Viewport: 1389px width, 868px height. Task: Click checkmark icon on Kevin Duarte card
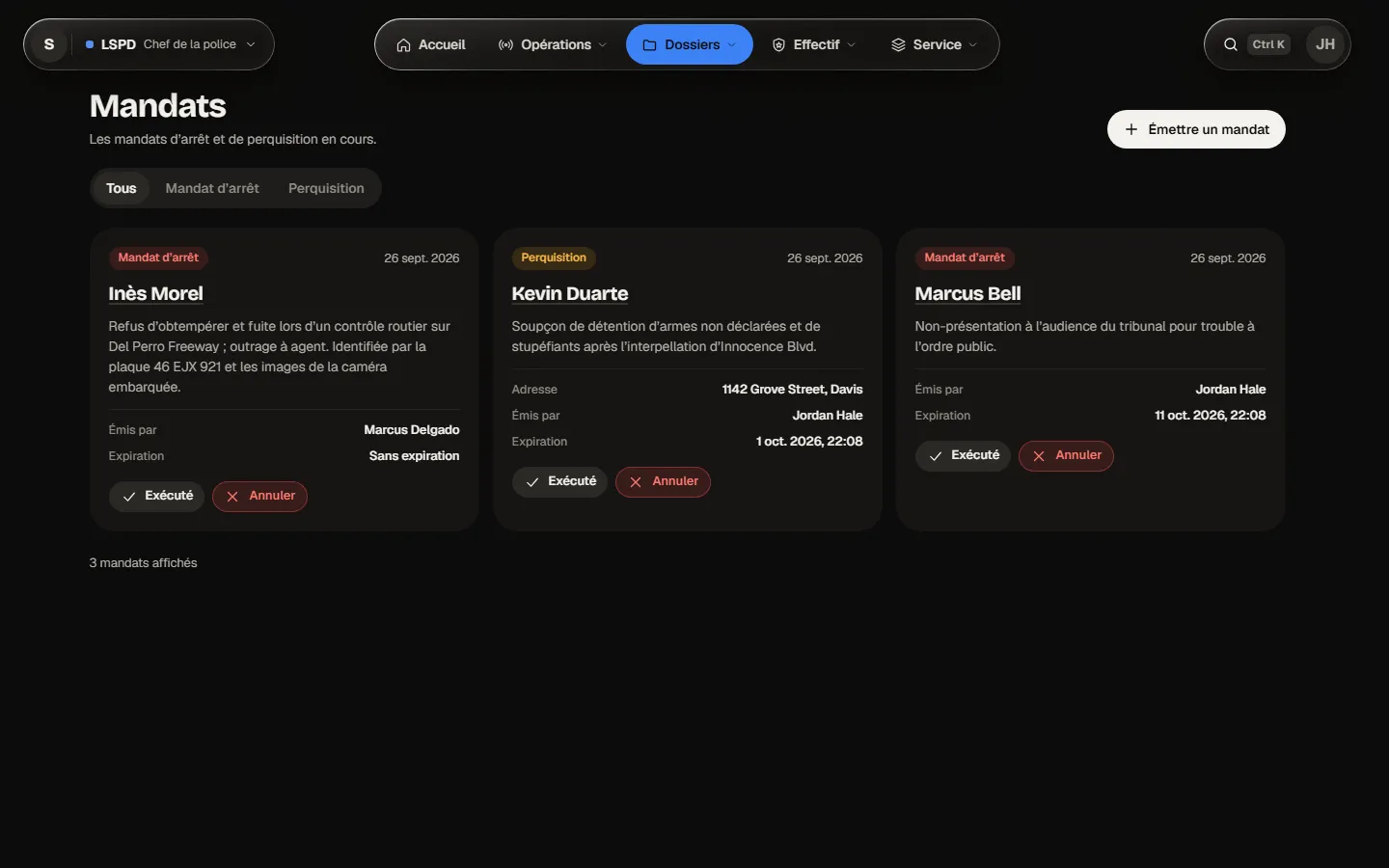532,482
